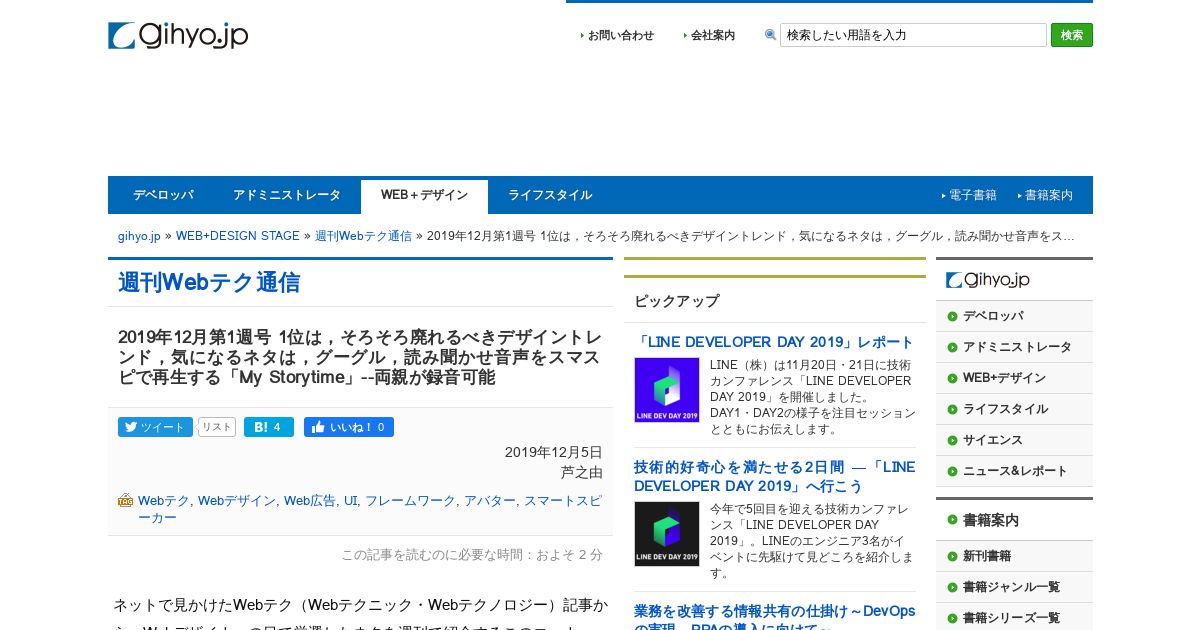
Task: Switch to the デベロッパ tab
Action: 163,195
